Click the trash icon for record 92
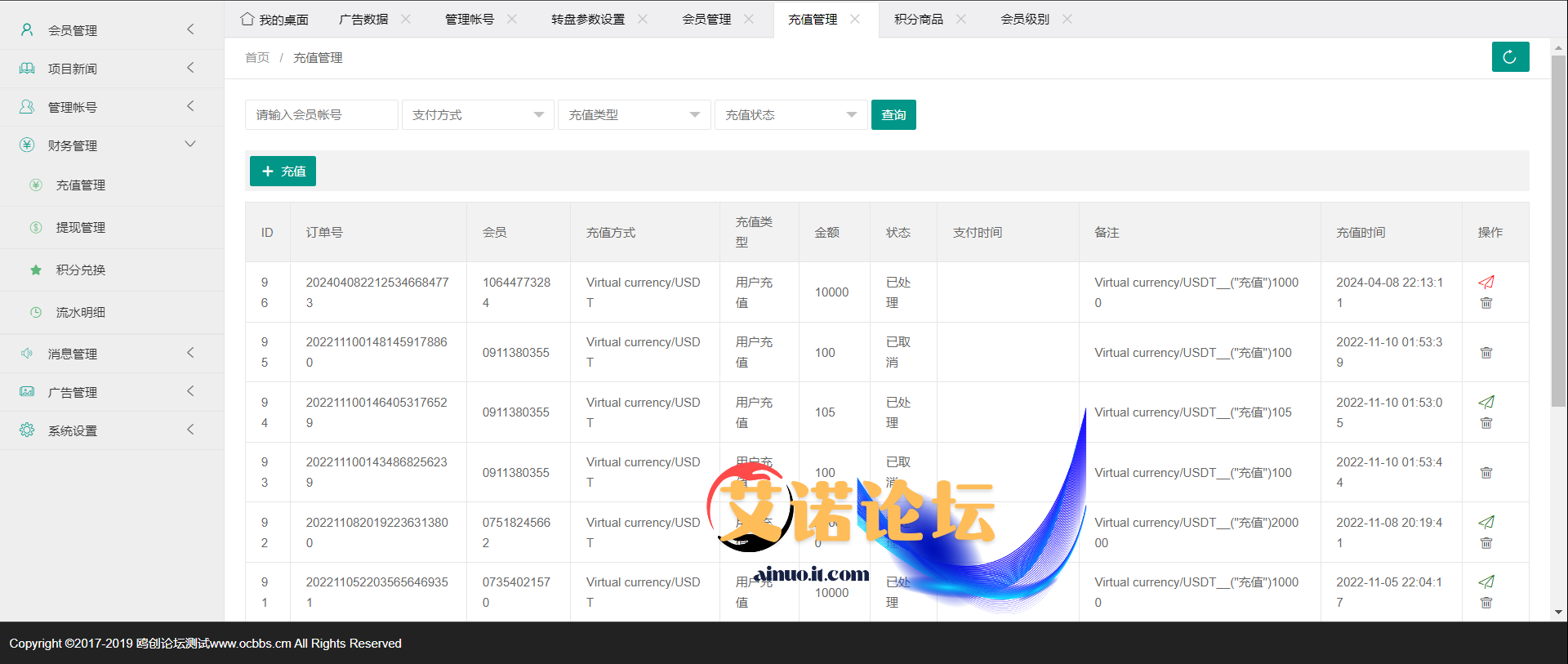This screenshot has width=1568, height=664. [1486, 543]
